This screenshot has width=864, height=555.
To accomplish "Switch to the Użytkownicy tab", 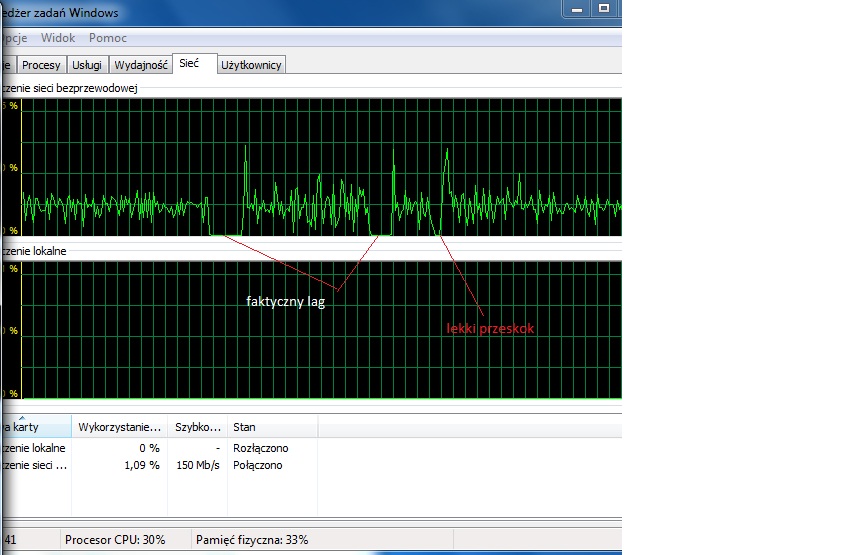I will pos(251,64).
